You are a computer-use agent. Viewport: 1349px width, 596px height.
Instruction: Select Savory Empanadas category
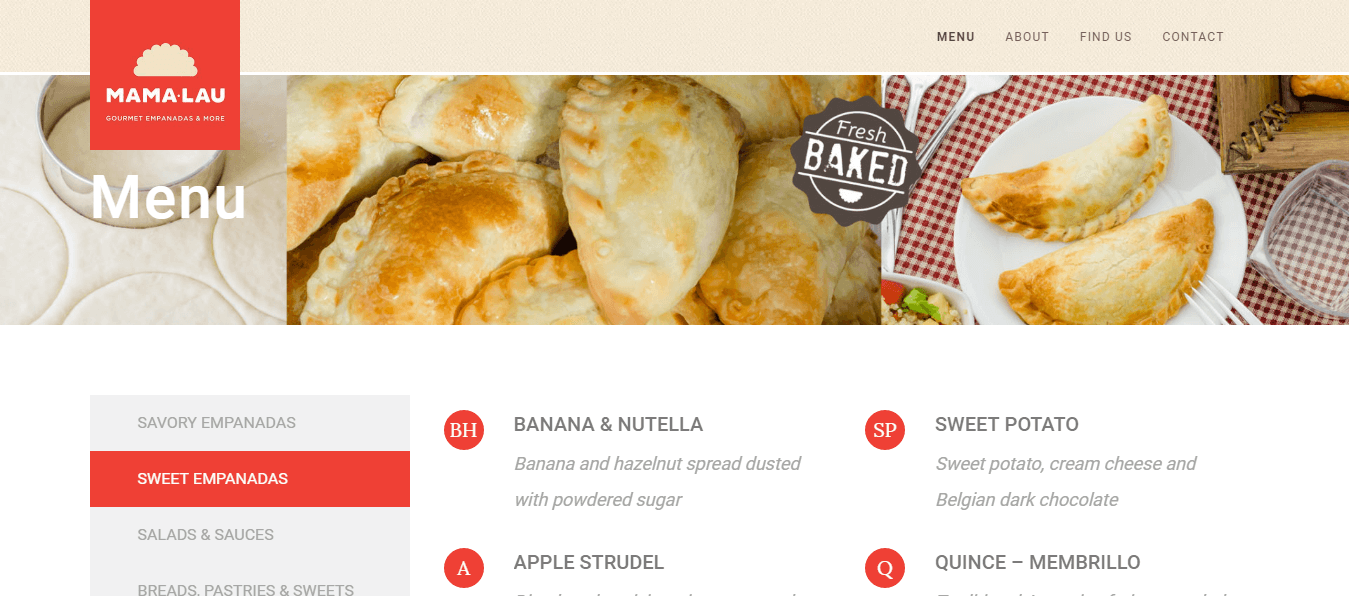[250, 423]
